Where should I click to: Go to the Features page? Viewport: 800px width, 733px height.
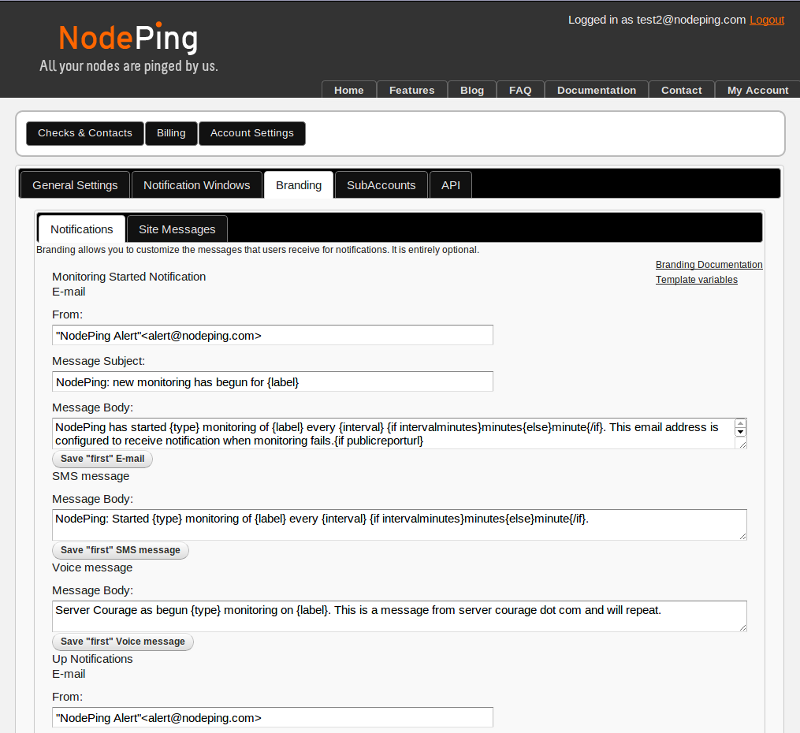412,90
